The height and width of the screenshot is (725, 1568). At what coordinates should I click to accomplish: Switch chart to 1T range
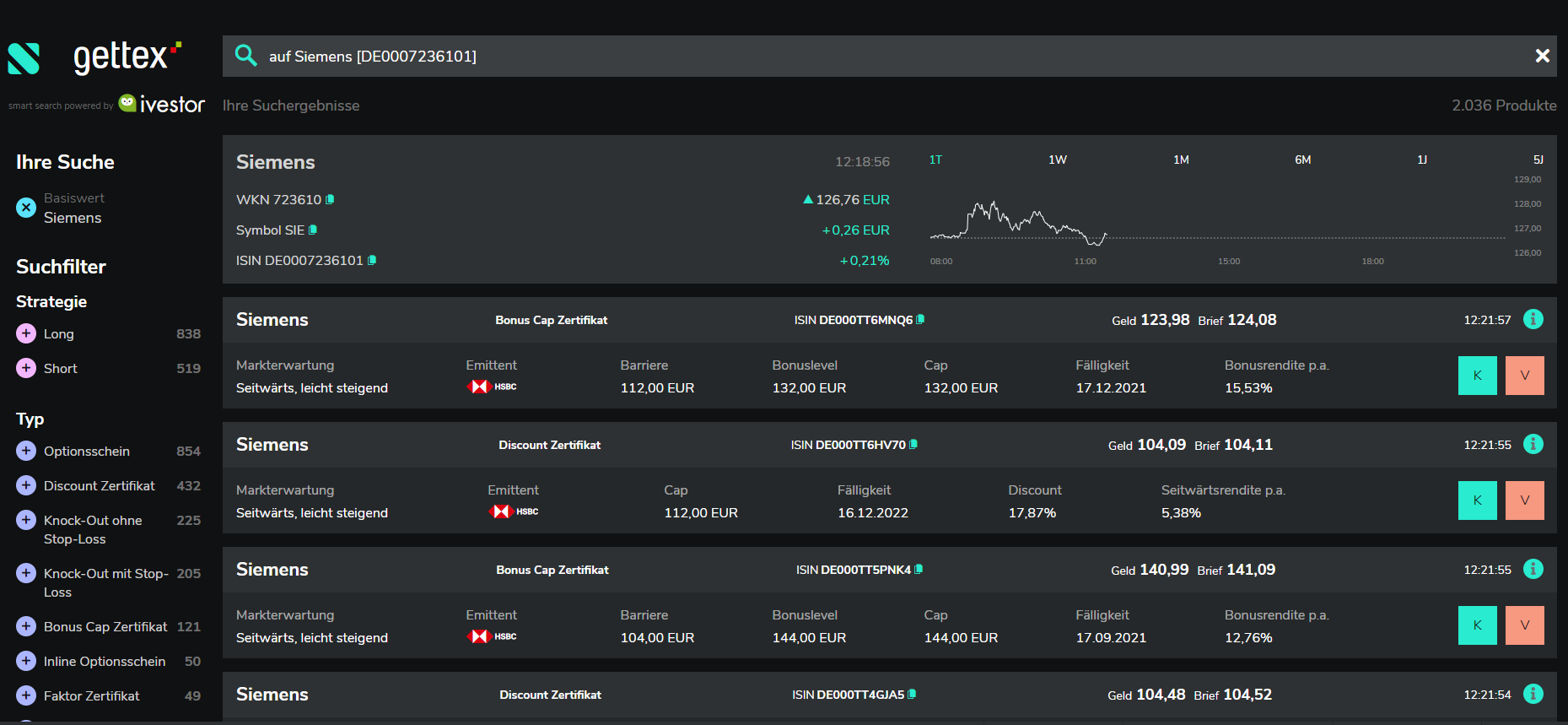point(935,160)
